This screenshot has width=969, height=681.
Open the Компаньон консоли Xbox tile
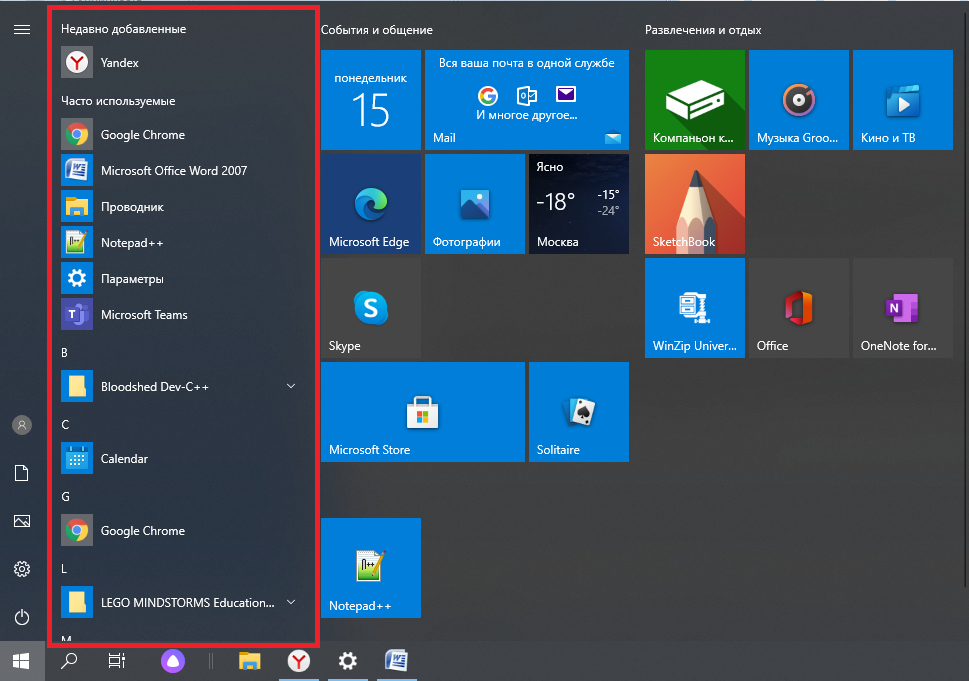click(695, 100)
